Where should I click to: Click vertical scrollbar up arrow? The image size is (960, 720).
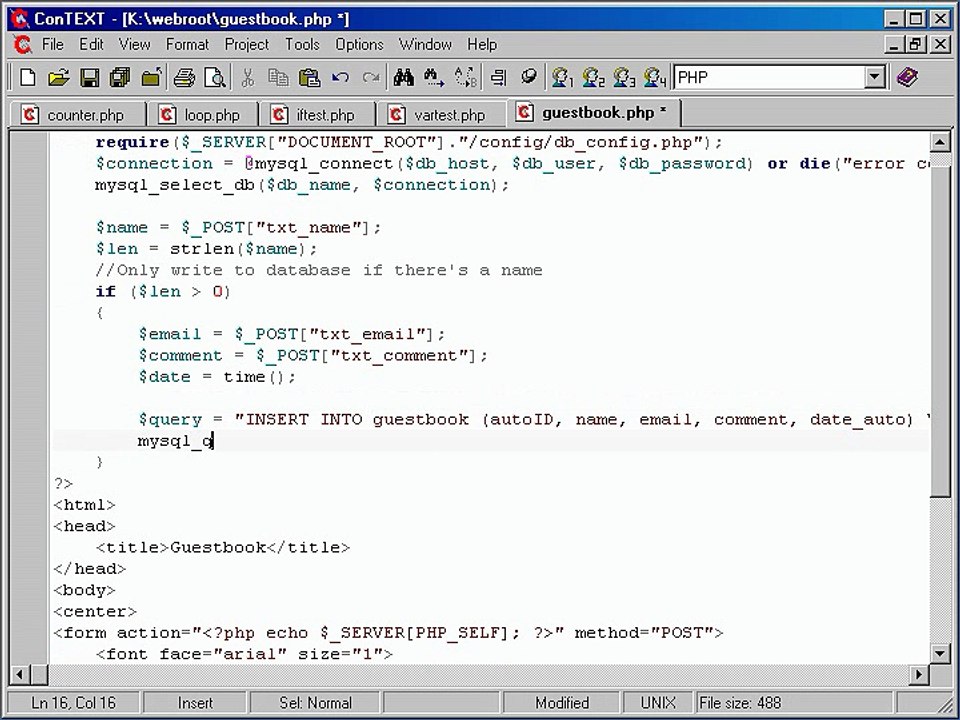pos(940,143)
